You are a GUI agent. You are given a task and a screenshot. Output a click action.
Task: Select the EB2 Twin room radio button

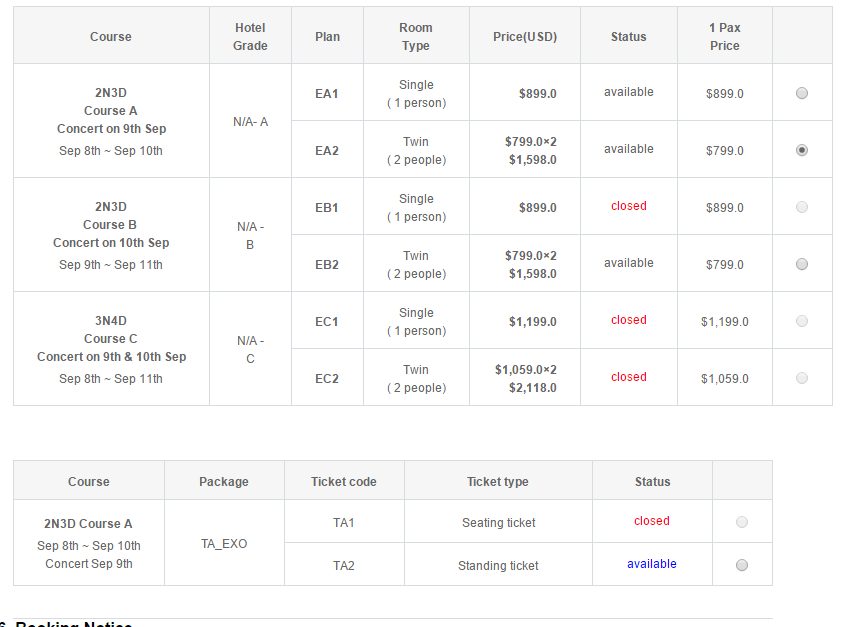[x=802, y=264]
